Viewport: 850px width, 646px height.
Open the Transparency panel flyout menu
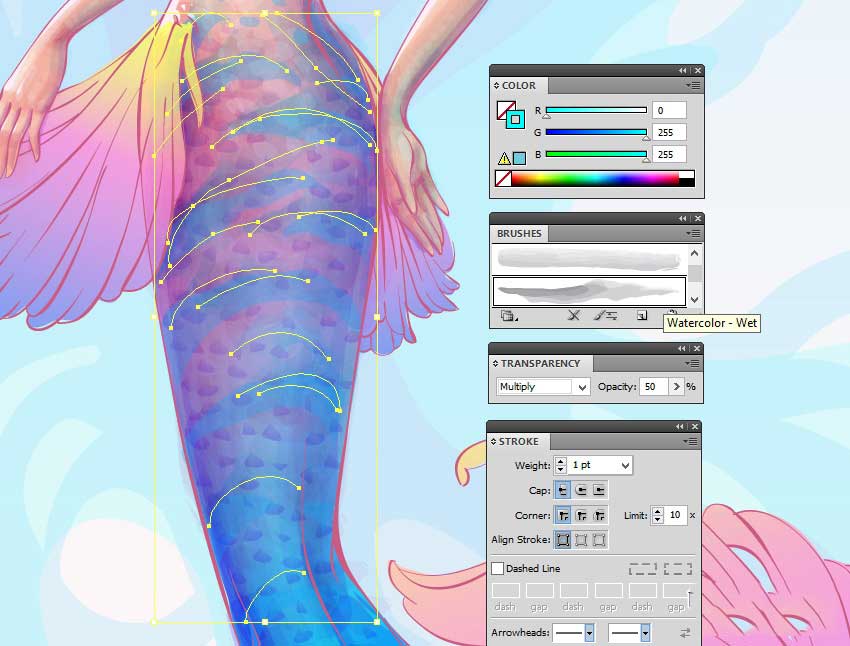tap(692, 363)
